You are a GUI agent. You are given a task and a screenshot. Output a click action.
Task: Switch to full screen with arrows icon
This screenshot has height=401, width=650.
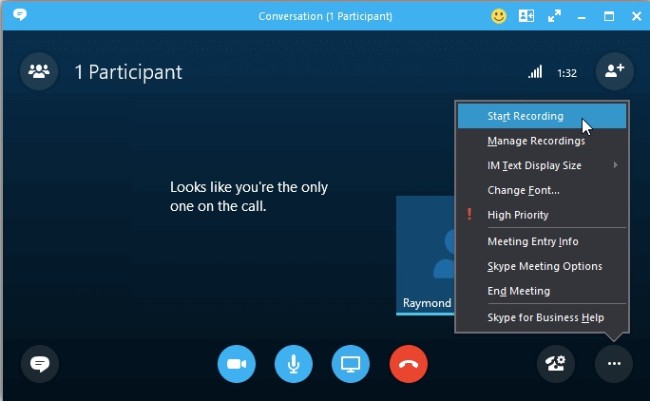coord(554,16)
